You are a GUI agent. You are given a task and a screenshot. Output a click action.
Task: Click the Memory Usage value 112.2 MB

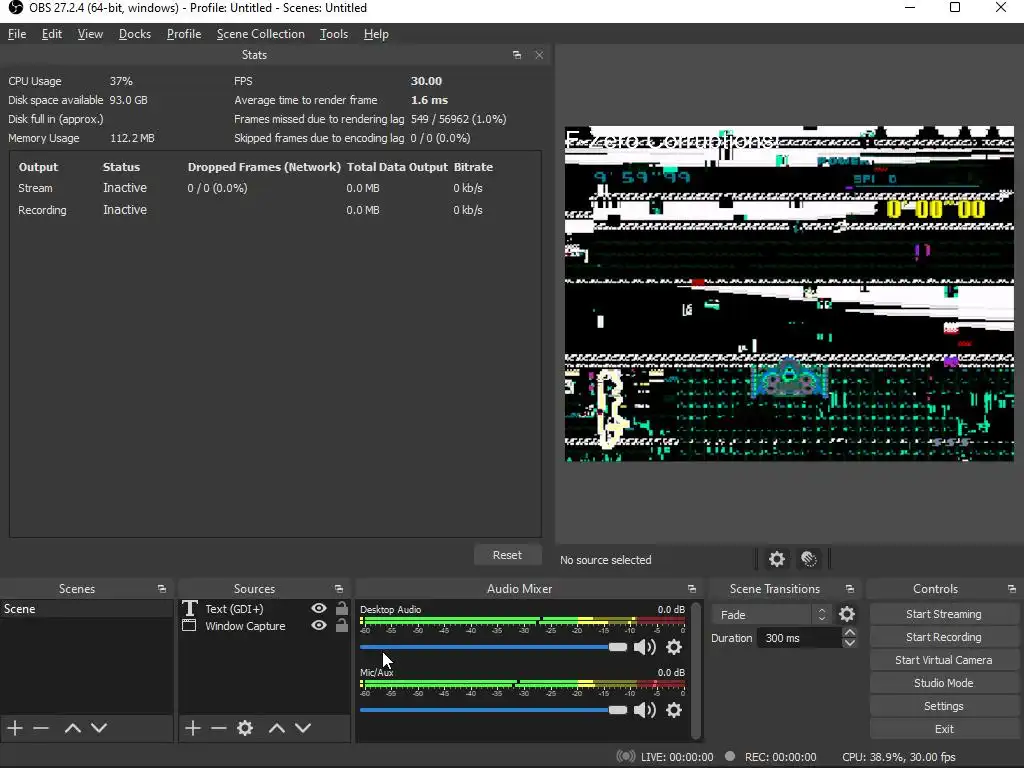pyautogui.click(x=133, y=138)
